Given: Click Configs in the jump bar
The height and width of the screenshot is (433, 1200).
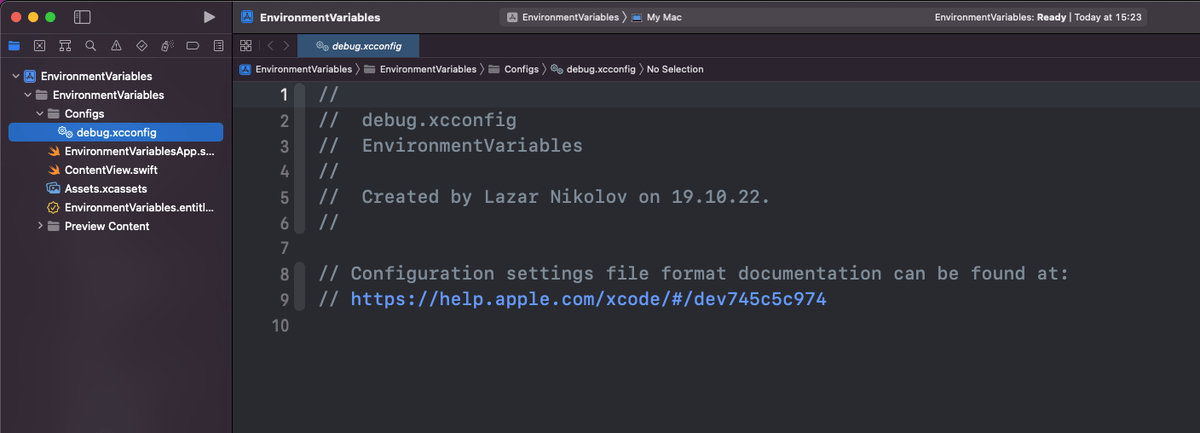Looking at the screenshot, I should (513, 69).
